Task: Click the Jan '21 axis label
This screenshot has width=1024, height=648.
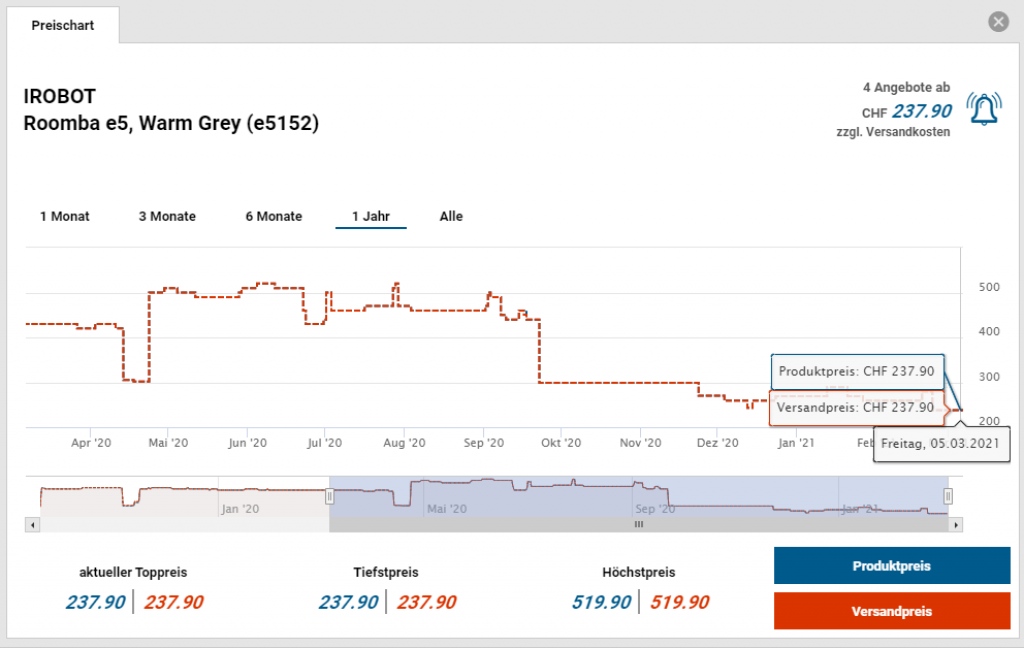Action: [796, 443]
